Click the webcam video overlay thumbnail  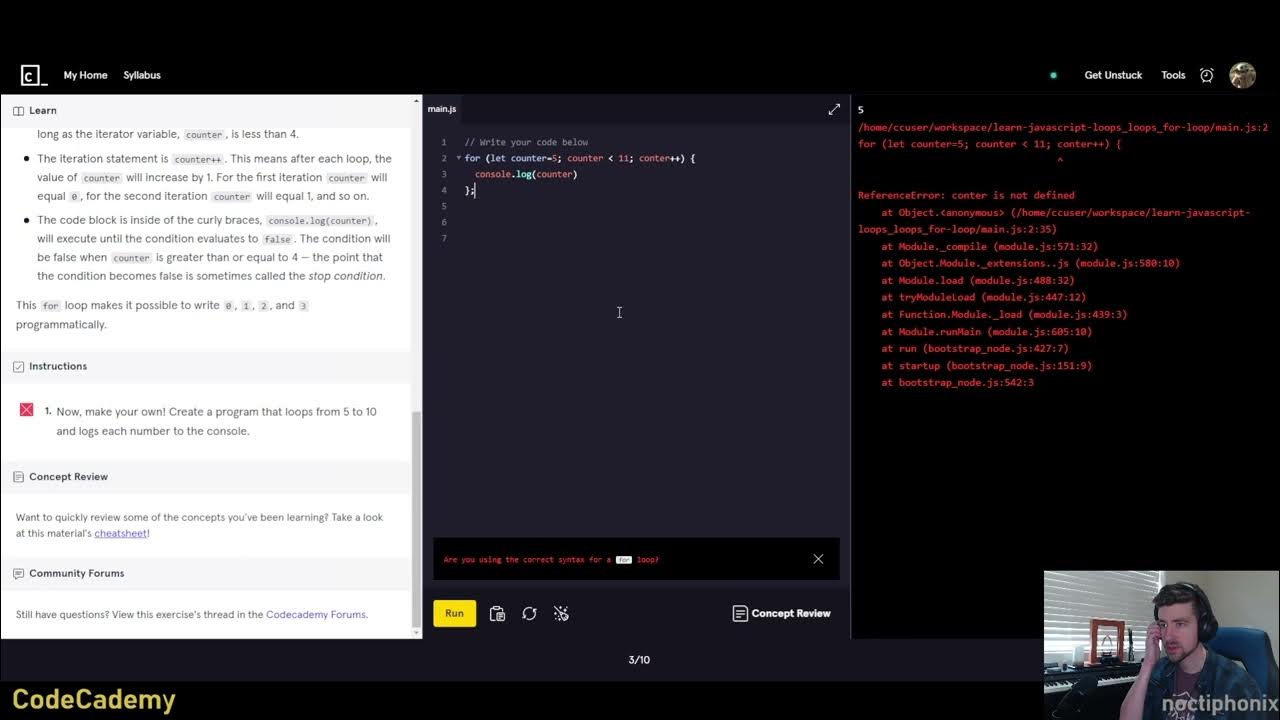point(1161,645)
